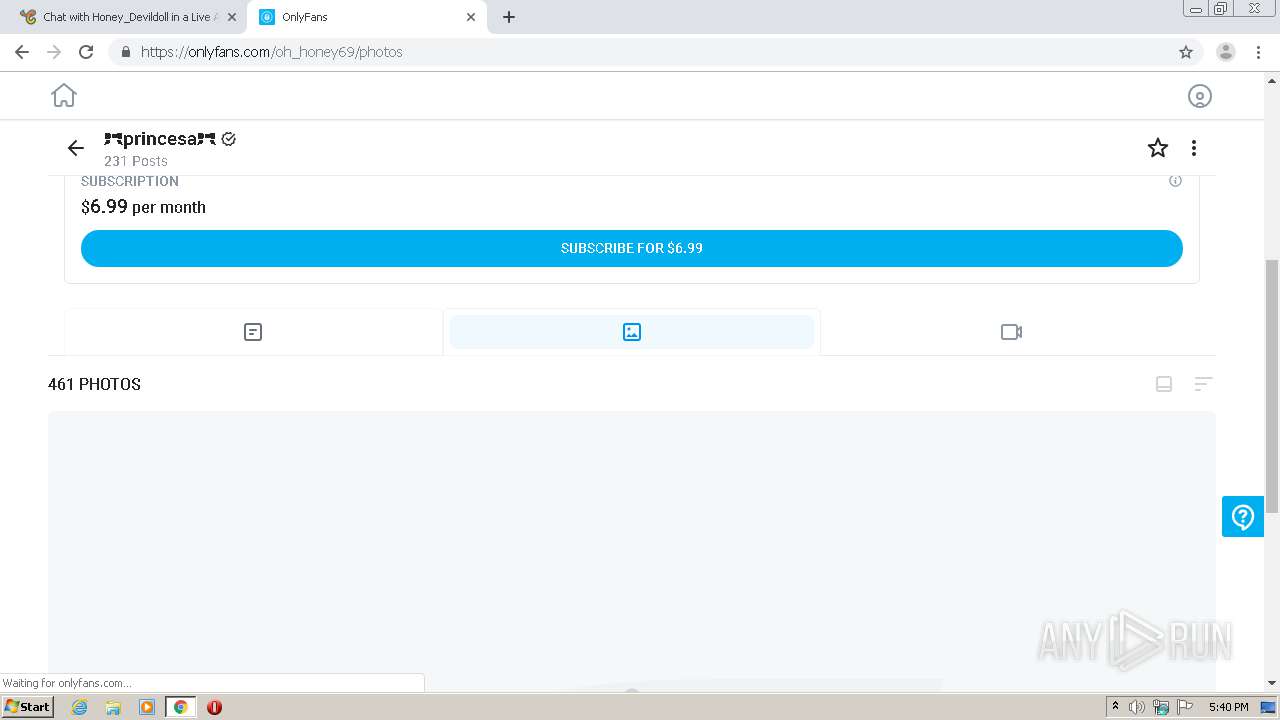Image resolution: width=1280 pixels, height=720 pixels.
Task: Click the $6.99 per month price text
Action: (143, 207)
